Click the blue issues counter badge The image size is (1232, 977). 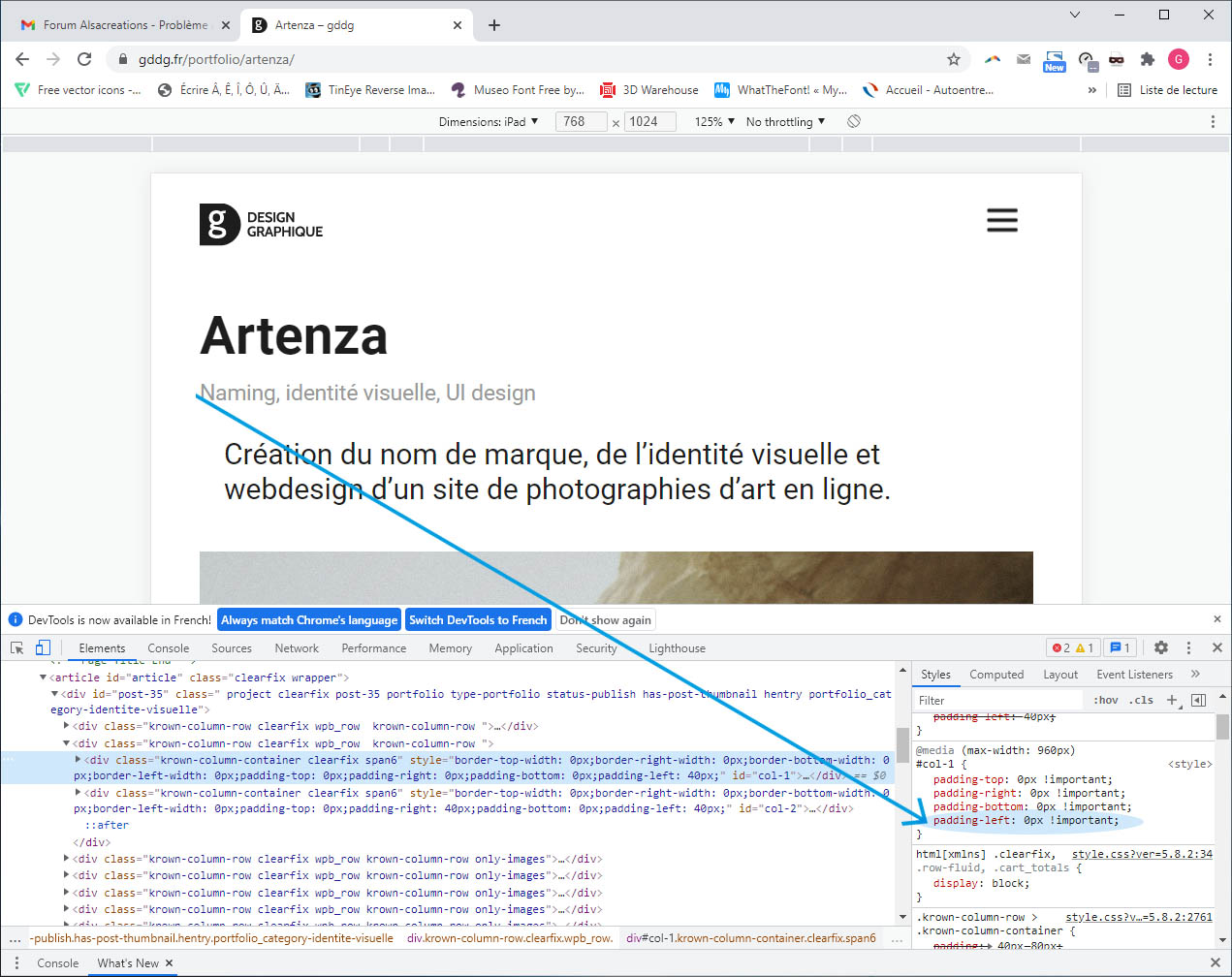1121,648
